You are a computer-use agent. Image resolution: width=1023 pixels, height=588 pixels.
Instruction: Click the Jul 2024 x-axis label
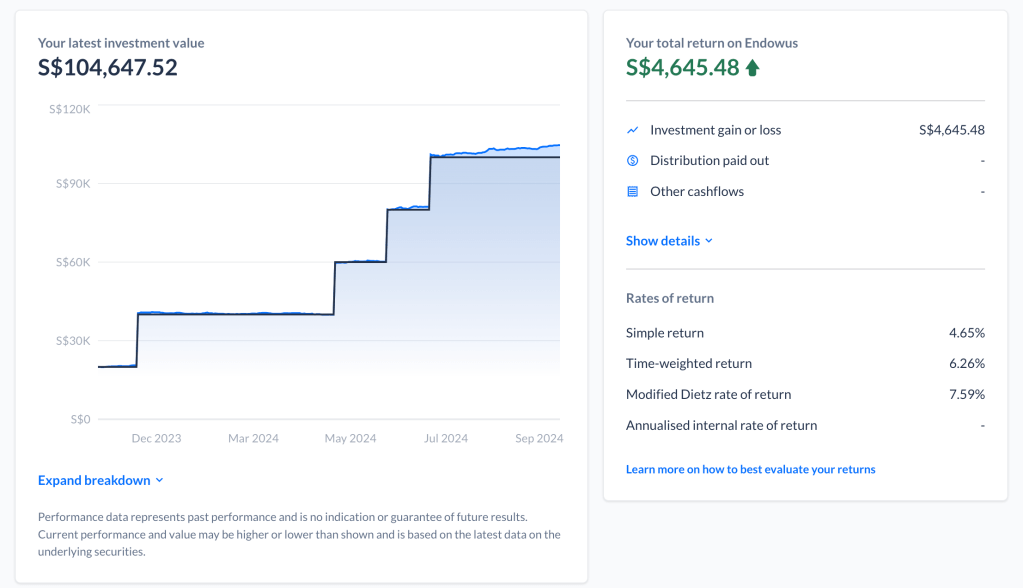coord(446,439)
